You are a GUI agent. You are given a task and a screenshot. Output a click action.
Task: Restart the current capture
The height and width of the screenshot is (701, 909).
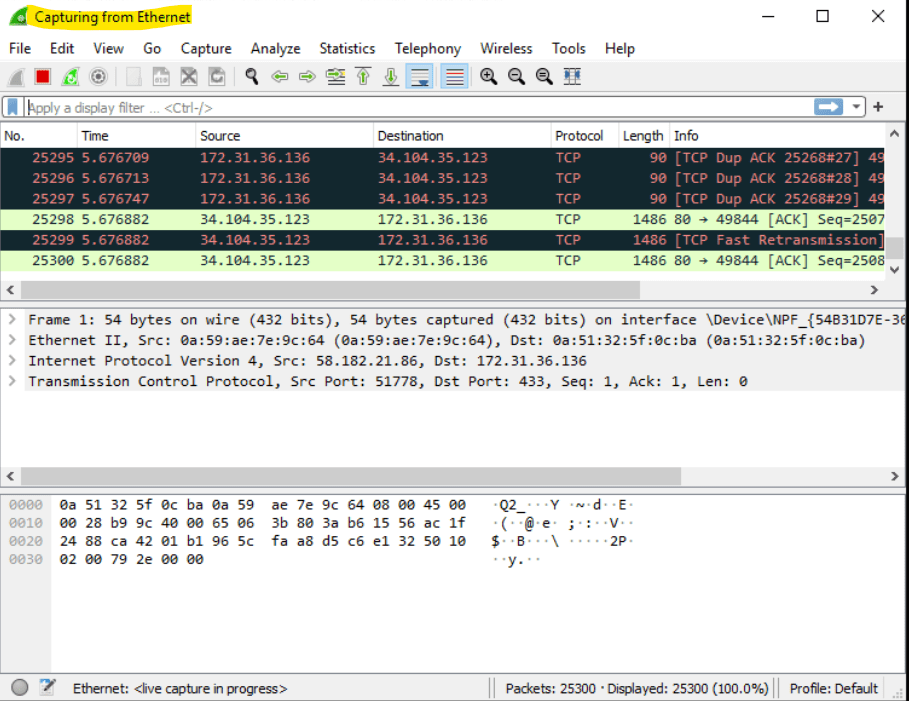coord(70,77)
